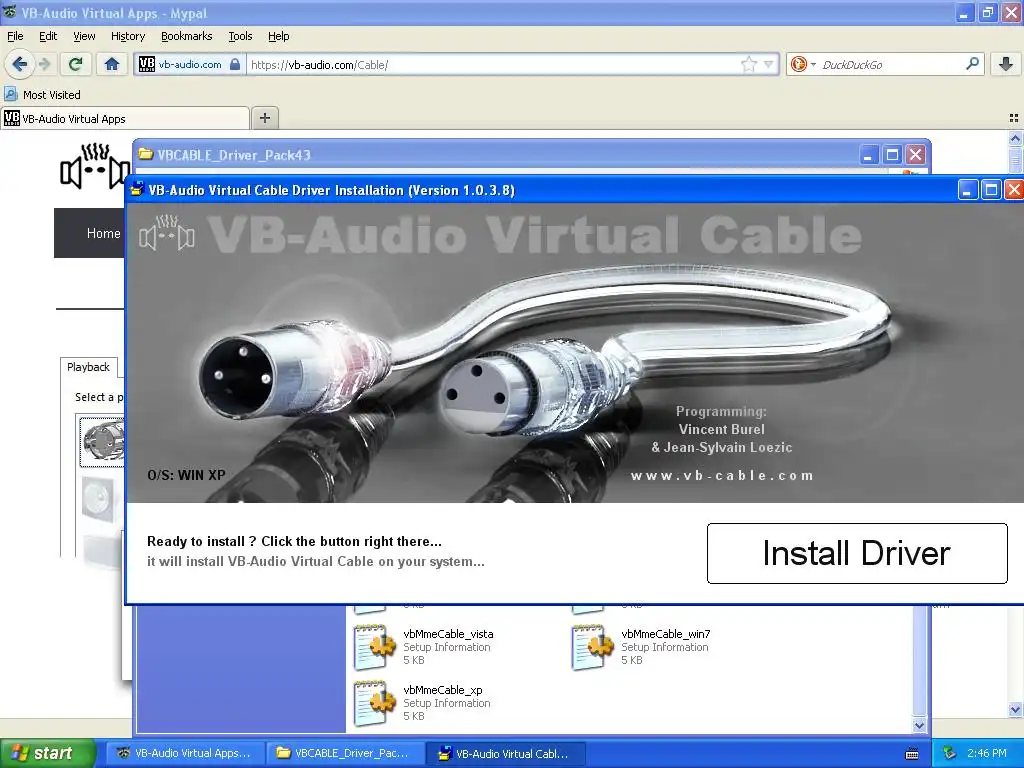Click the keyboard icon in taskbar
This screenshot has height=768, width=1024.
tap(912, 754)
